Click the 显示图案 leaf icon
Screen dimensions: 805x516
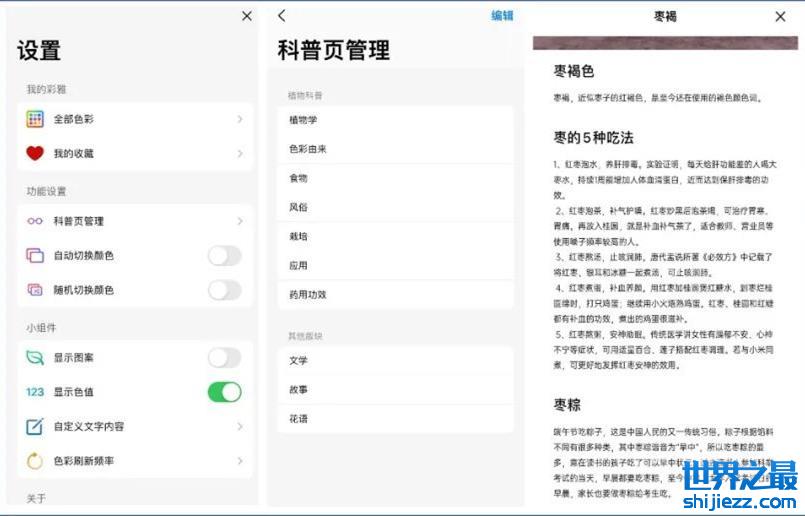[x=35, y=358]
